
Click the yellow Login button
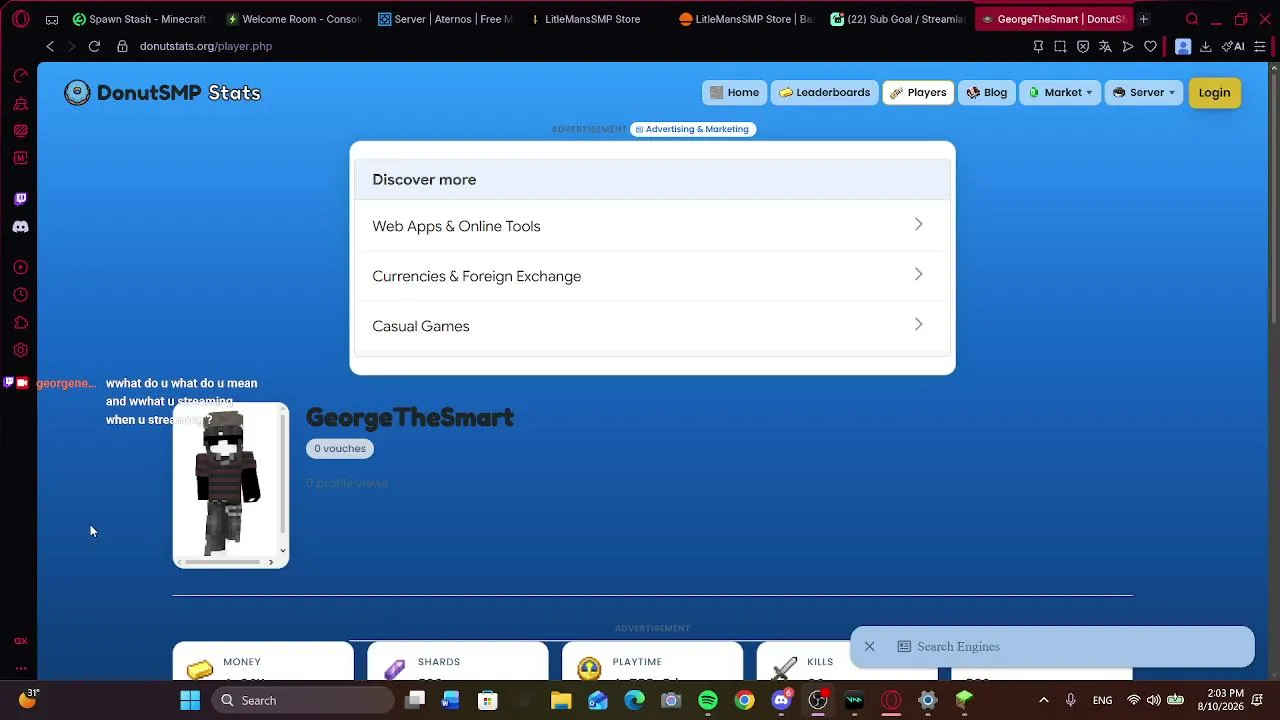tap(1214, 93)
